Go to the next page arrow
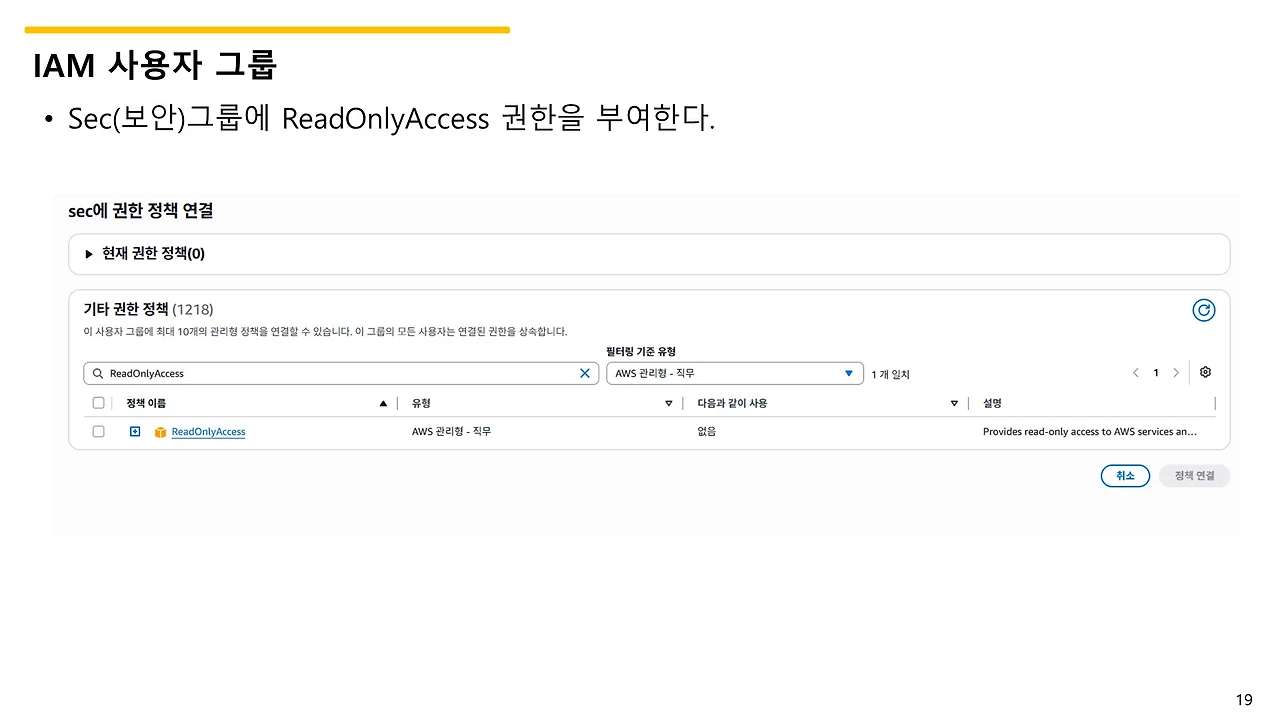Viewport: 1280px width, 720px height. 1176,372
